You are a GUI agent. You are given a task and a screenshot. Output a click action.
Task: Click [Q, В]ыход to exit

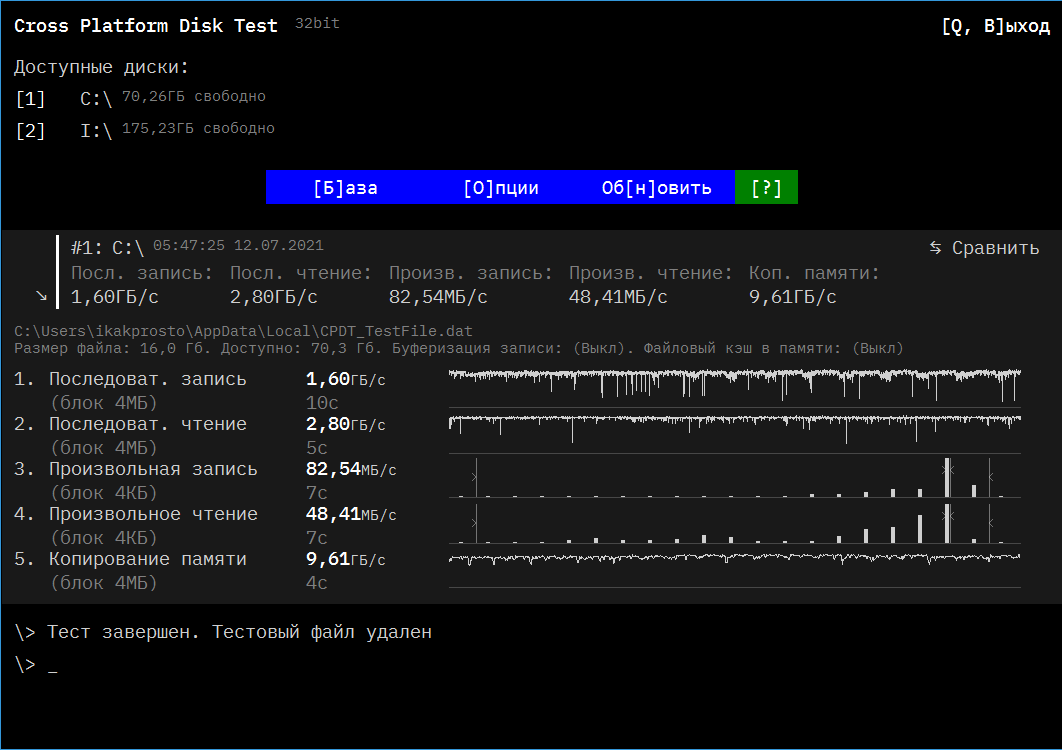[x=996, y=26]
